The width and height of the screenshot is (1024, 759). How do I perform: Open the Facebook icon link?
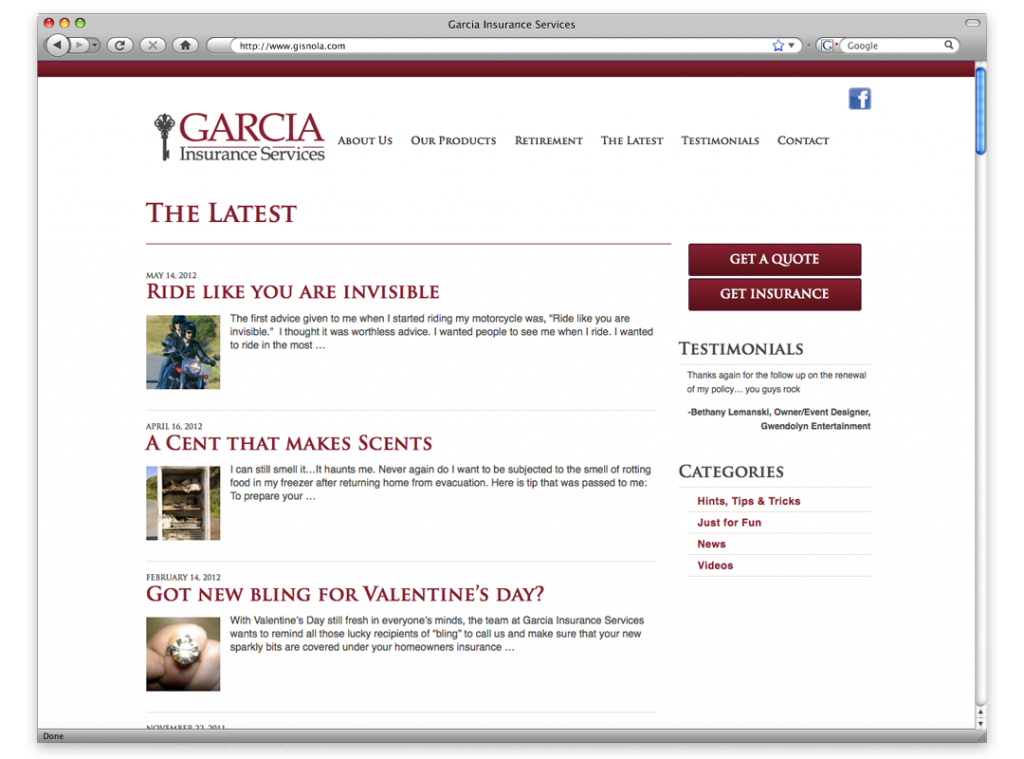tap(859, 99)
